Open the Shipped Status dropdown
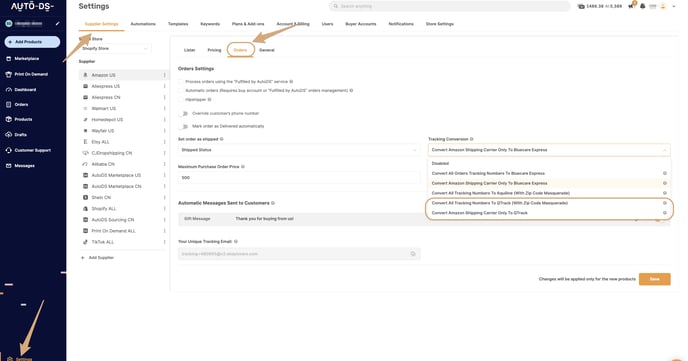Image resolution: width=688 pixels, height=361 pixels. [x=299, y=150]
